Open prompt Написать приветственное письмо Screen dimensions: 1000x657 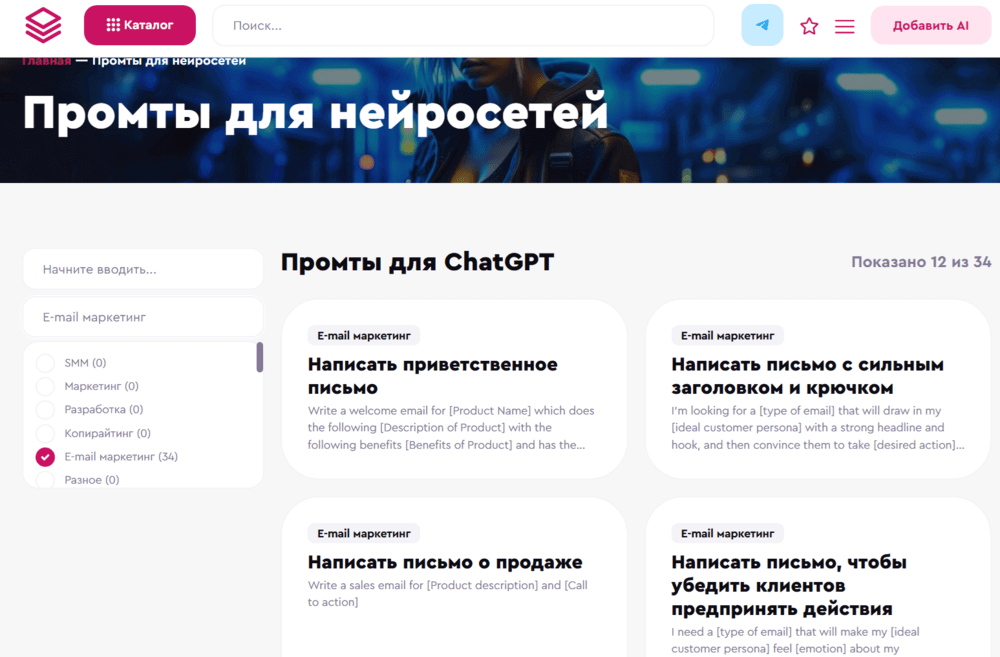click(x=432, y=376)
